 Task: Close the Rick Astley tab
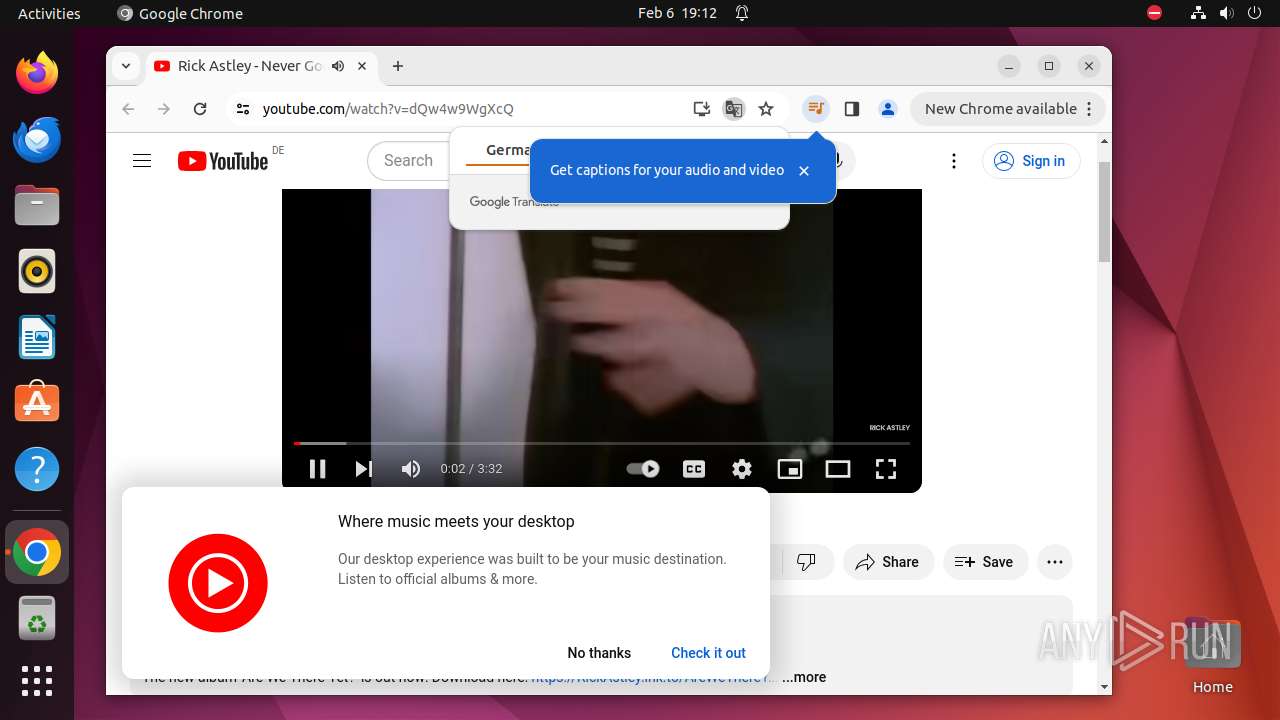[x=362, y=66]
